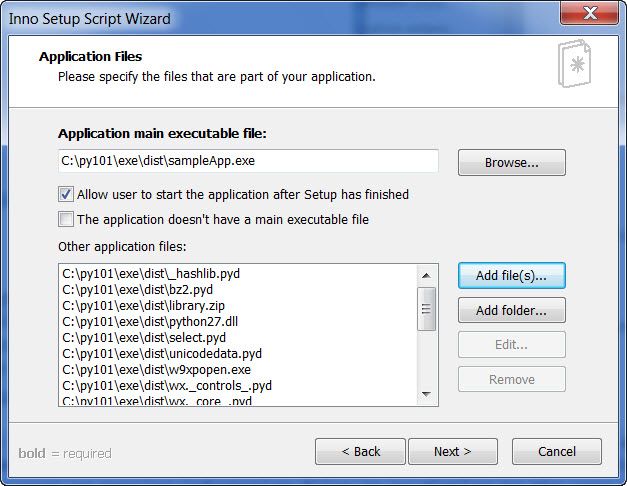Click the main executable file path field

pos(248,161)
